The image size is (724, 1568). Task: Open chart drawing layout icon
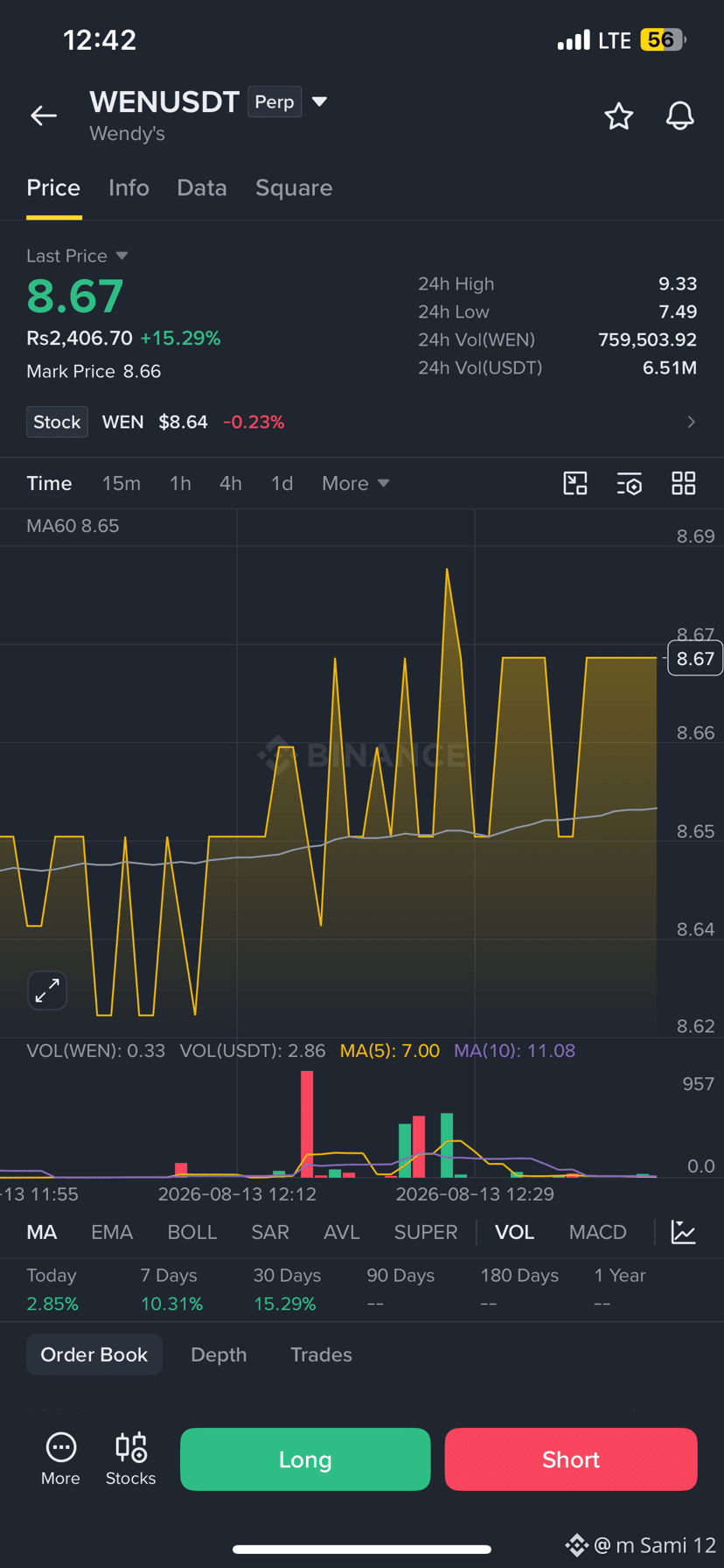(x=575, y=483)
